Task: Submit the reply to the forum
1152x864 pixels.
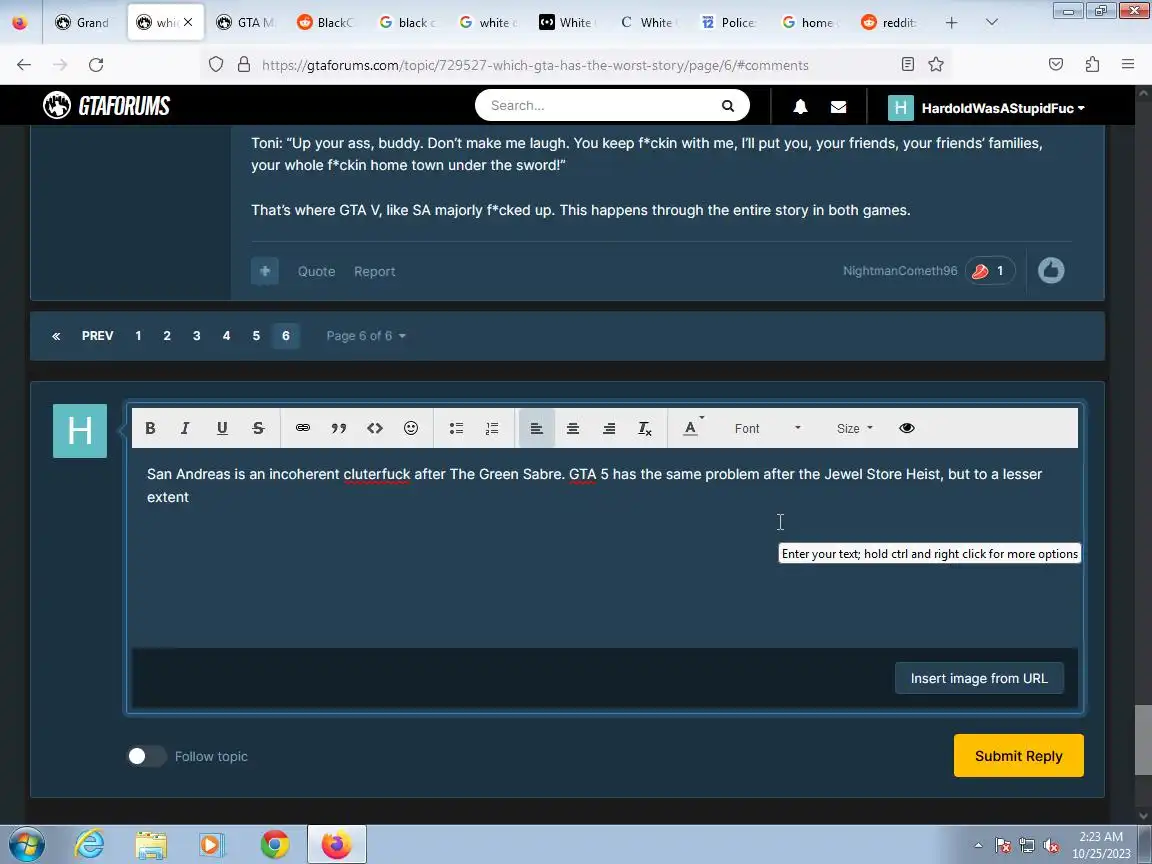Action: pyautogui.click(x=1018, y=756)
